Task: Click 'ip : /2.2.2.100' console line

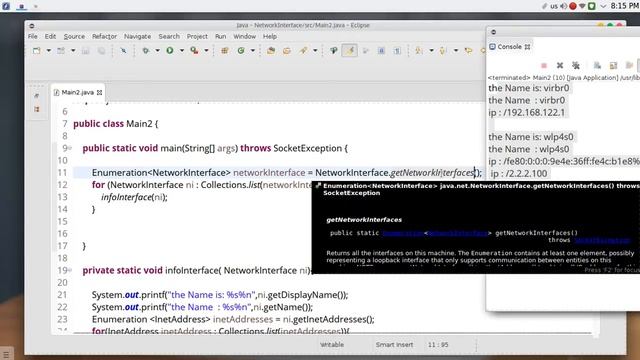Action: click(519, 173)
